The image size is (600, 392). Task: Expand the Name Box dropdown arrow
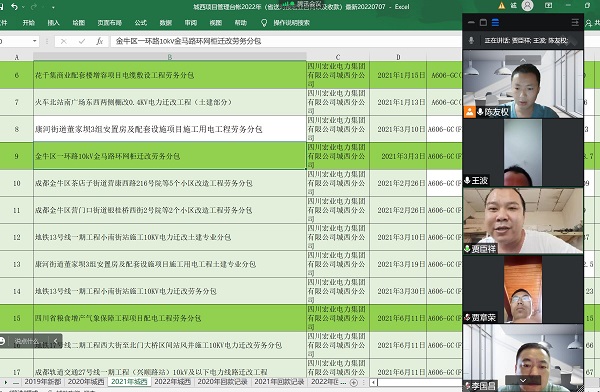34,41
